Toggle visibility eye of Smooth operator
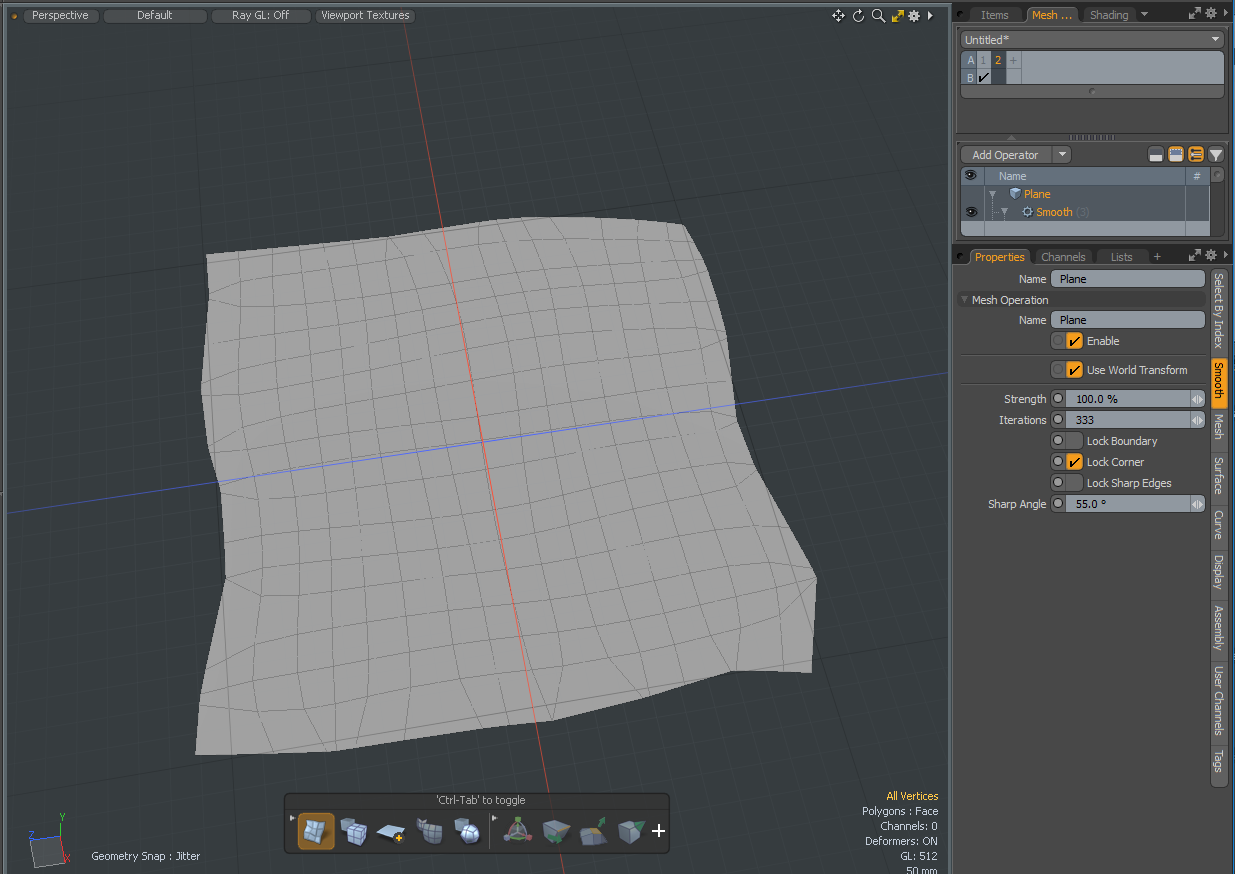The image size is (1235, 874). [970, 212]
